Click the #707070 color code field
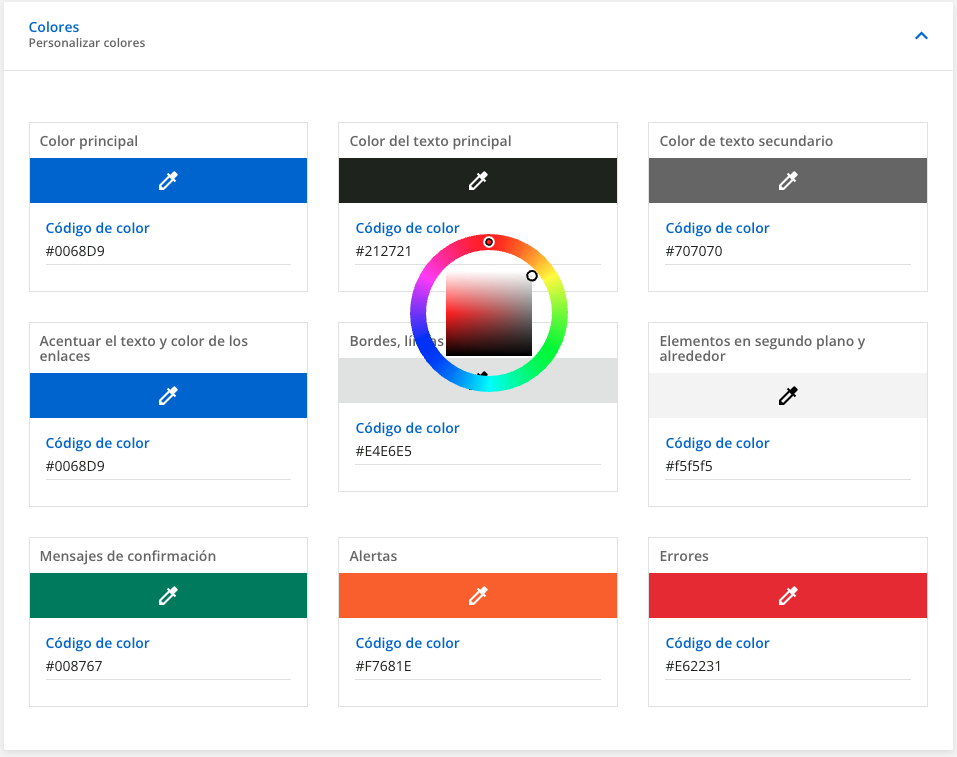957x757 pixels. click(x=788, y=252)
